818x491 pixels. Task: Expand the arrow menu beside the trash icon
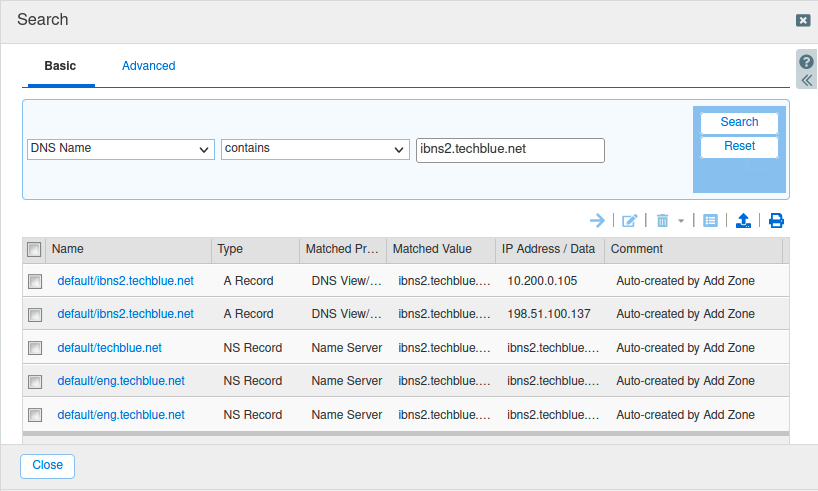681,221
